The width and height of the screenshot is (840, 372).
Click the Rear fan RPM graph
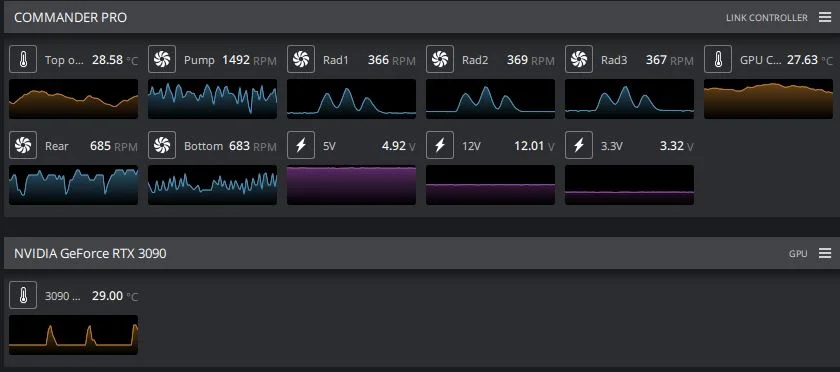73,185
